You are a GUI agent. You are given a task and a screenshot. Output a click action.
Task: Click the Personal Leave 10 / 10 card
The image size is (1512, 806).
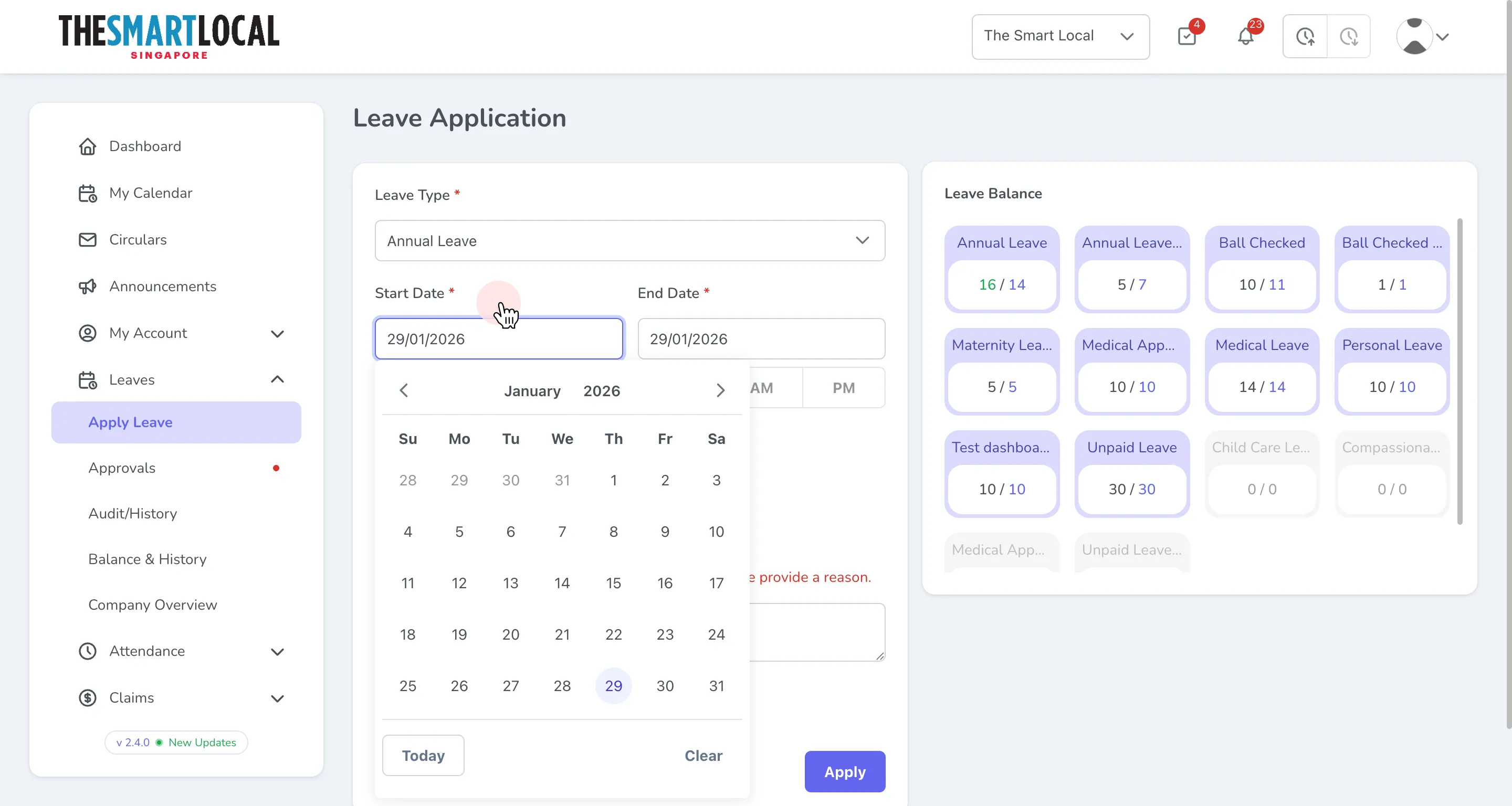click(1392, 372)
